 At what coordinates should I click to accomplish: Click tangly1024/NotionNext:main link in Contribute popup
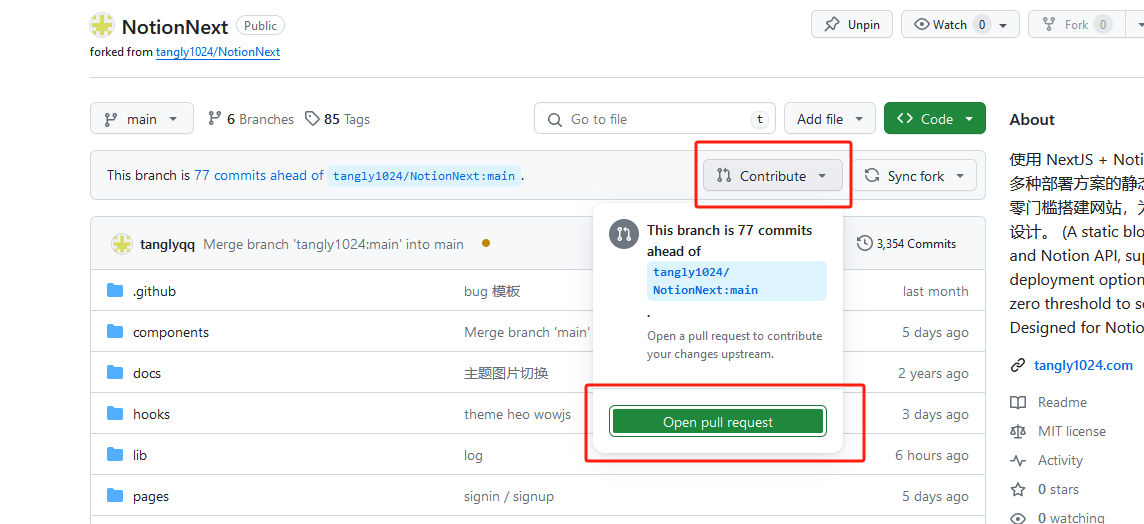[737, 281]
